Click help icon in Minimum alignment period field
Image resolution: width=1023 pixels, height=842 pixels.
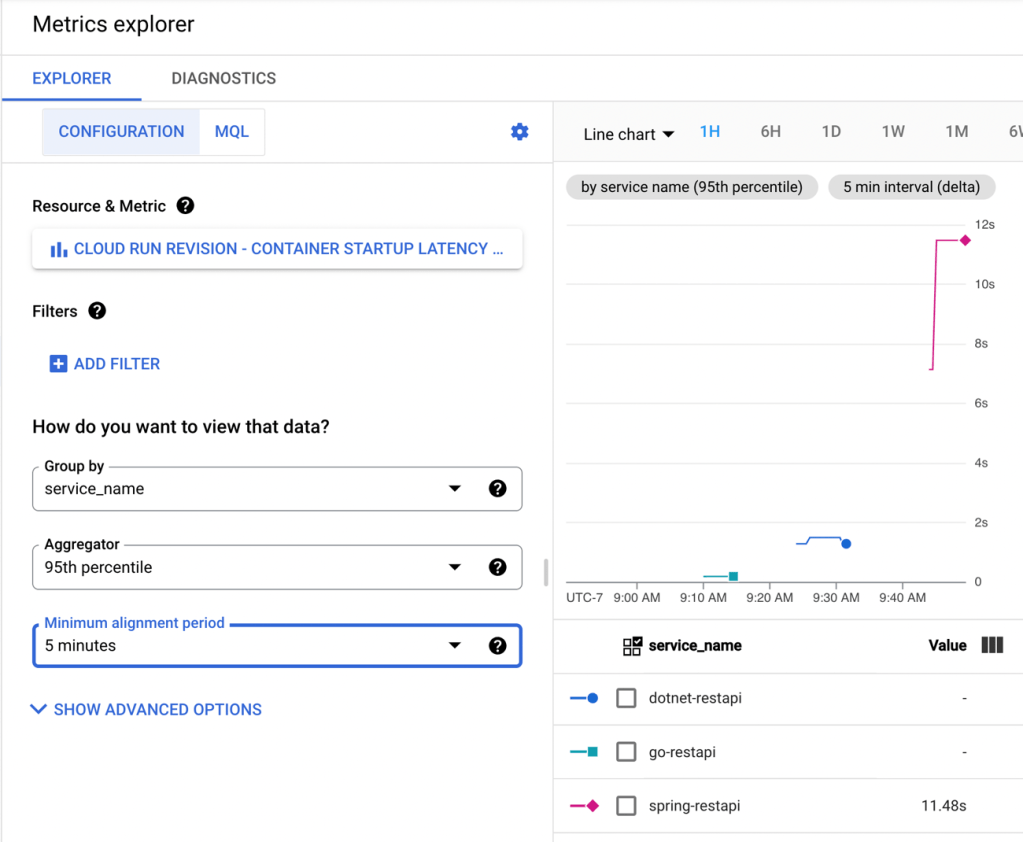coord(497,646)
